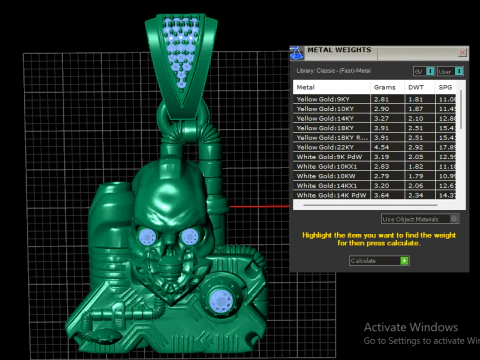Screen dimensions: 480x360
Task: Click the Calculate button label
Action: pos(363,261)
